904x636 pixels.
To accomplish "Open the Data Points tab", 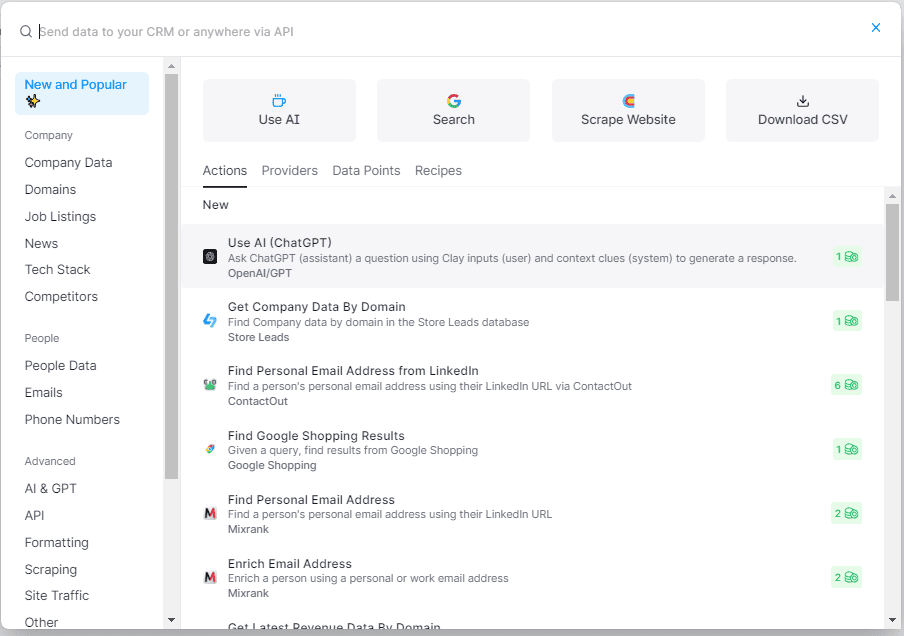I will (366, 171).
